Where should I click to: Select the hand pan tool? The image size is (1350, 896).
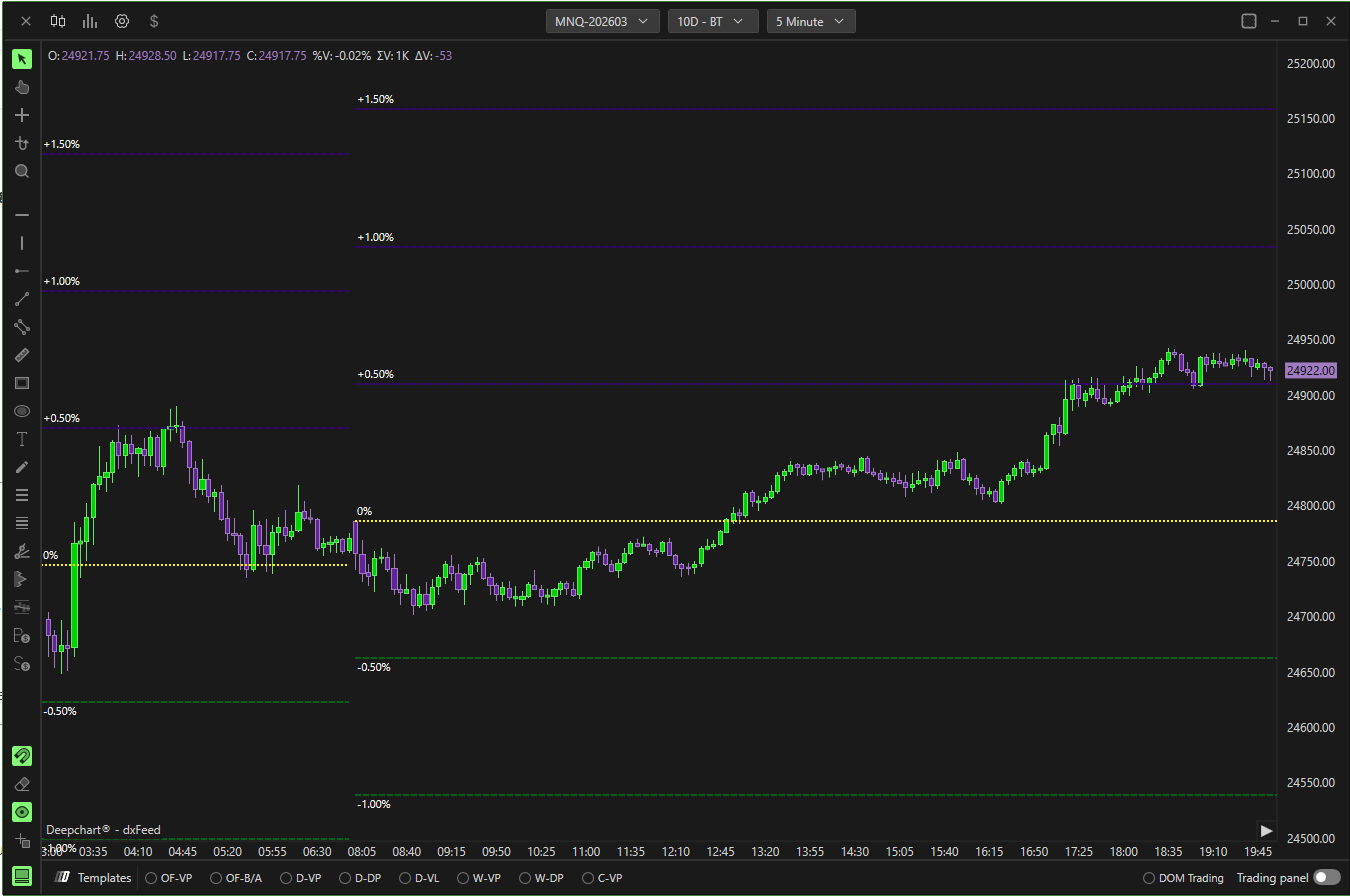tap(22, 87)
